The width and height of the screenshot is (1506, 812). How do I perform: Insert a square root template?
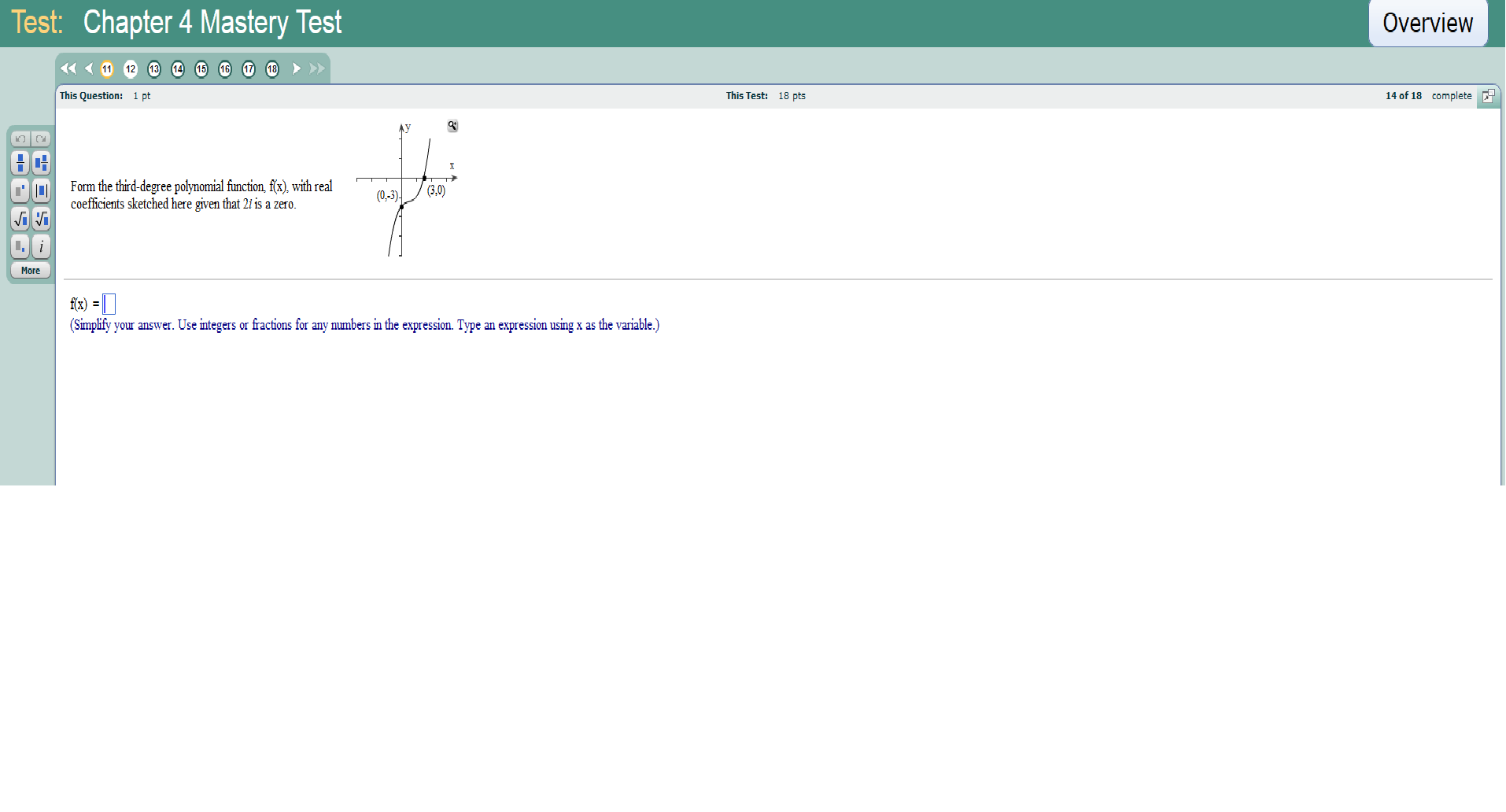(20, 219)
